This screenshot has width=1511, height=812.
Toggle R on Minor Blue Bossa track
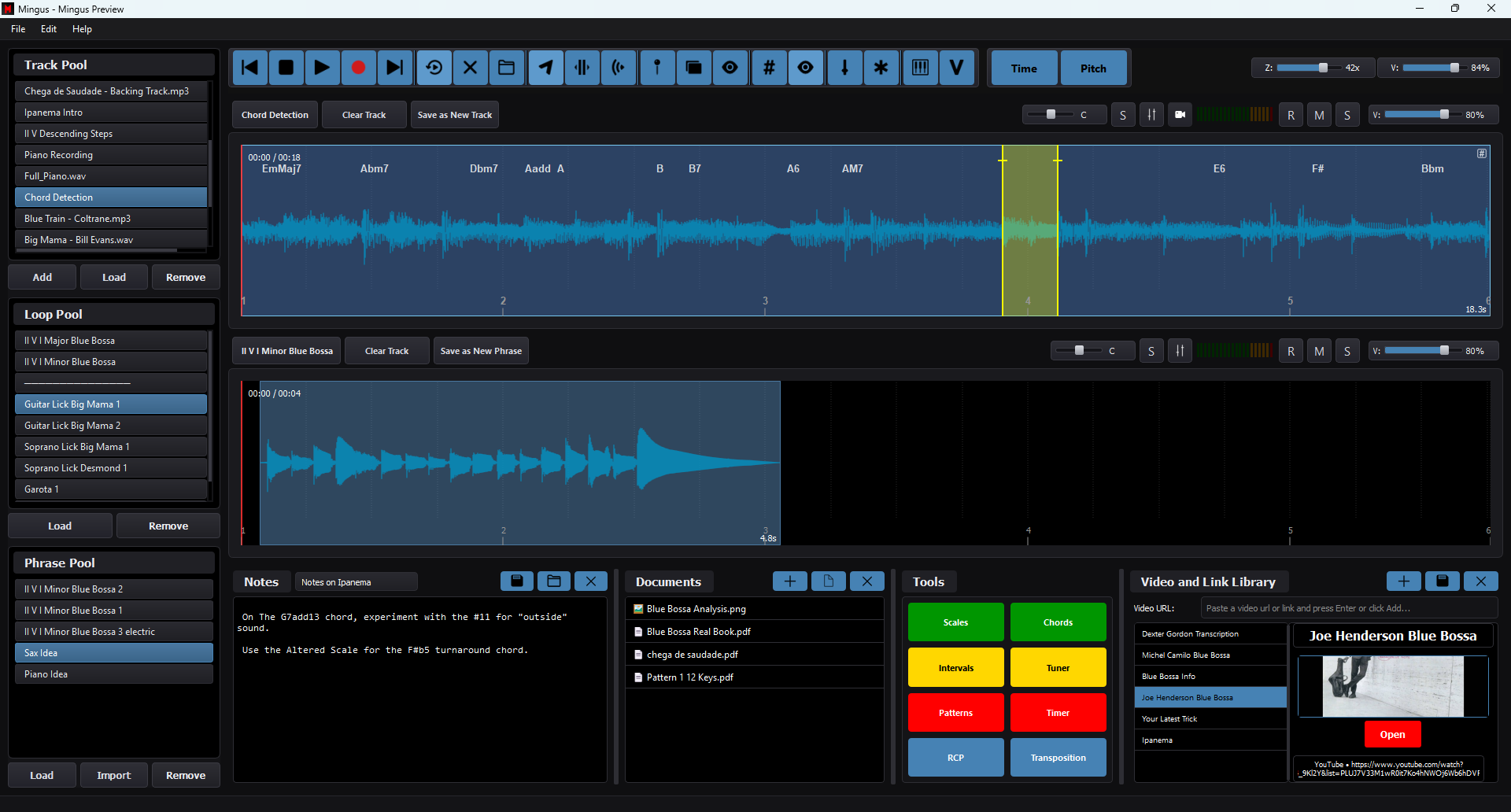[x=1291, y=351]
